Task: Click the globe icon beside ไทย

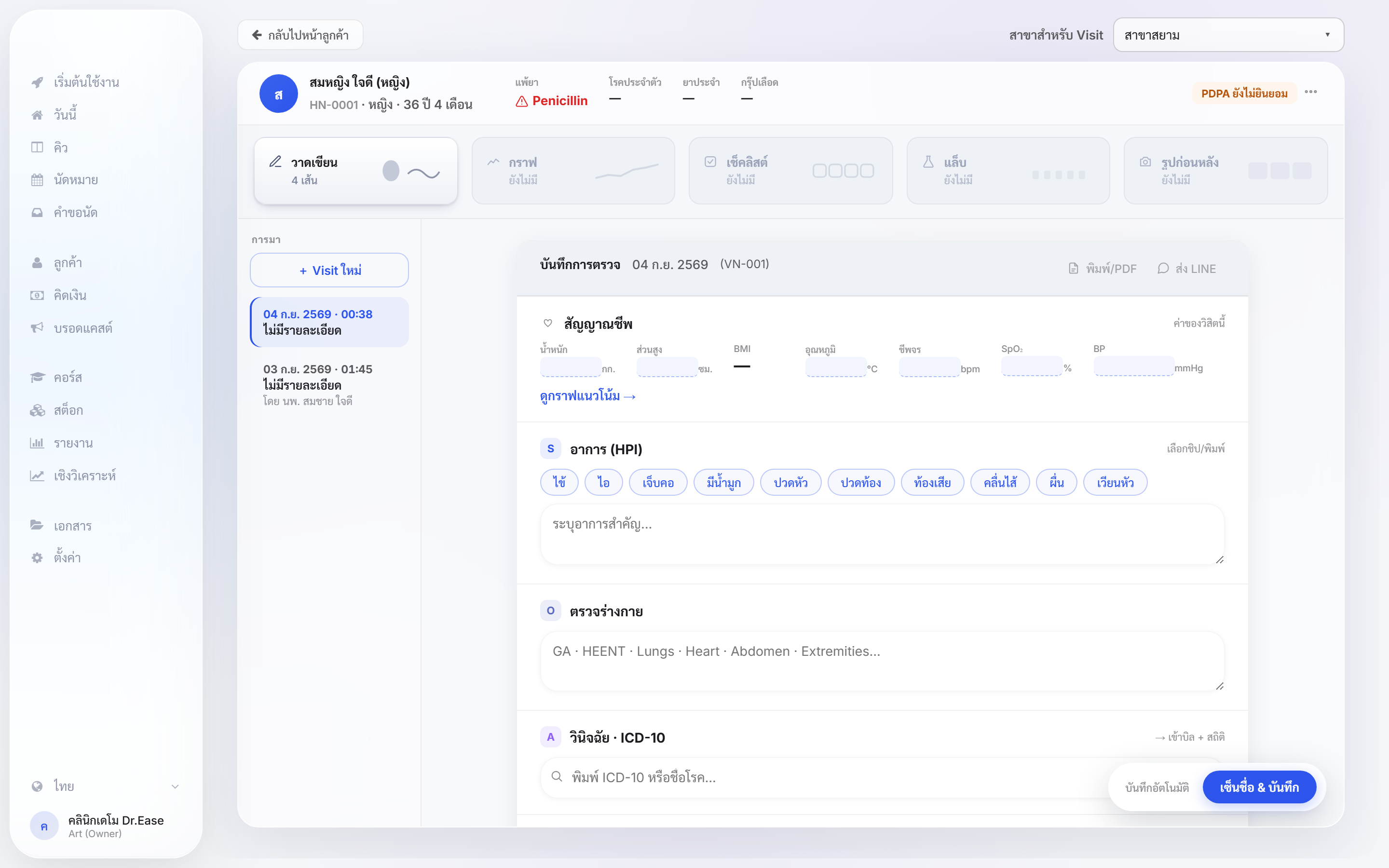Action: (x=37, y=786)
